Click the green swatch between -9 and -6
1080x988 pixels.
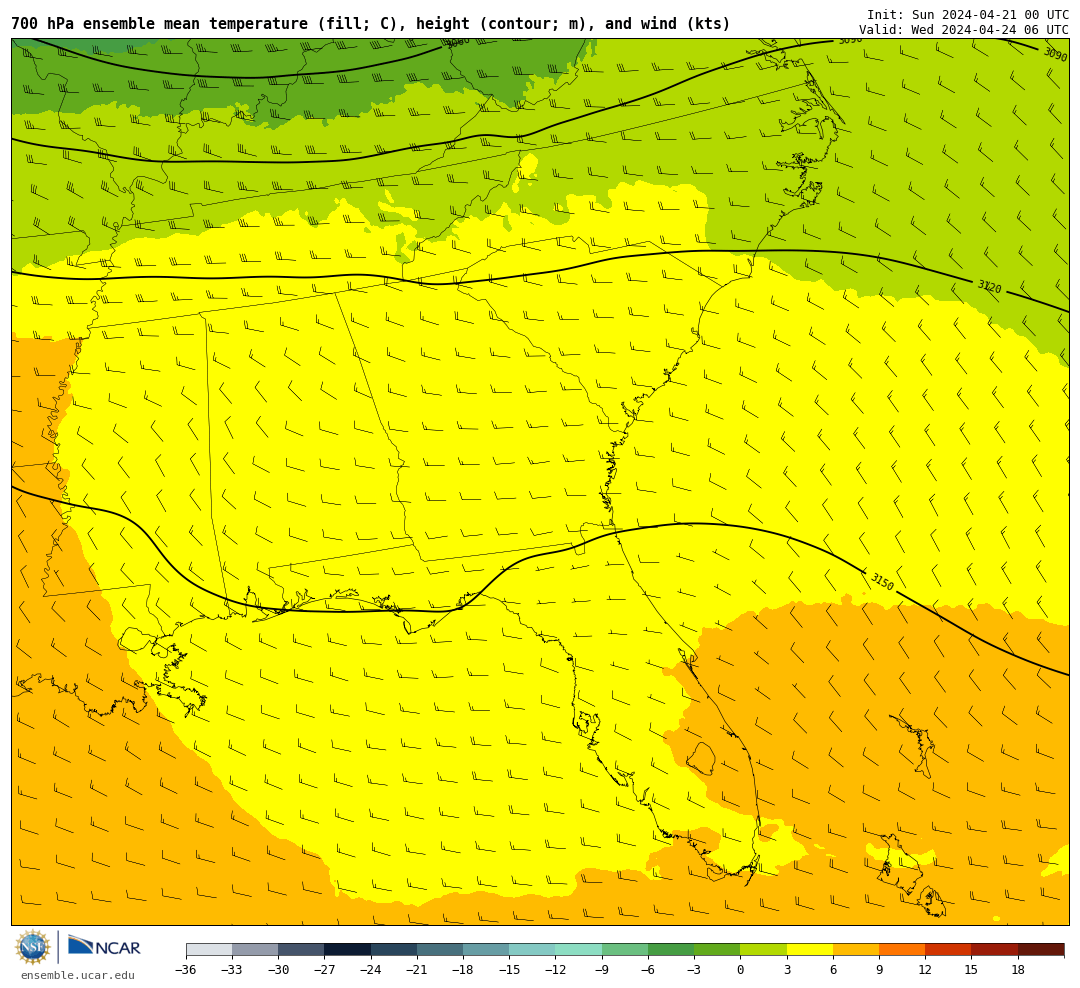point(625,950)
